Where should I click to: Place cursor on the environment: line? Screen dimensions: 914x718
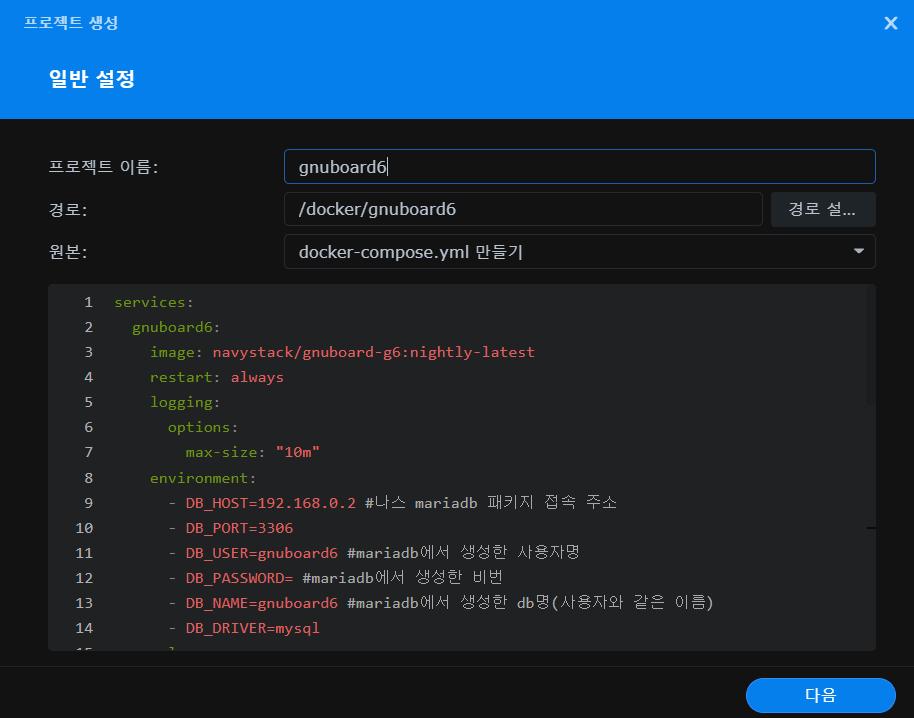(x=203, y=478)
